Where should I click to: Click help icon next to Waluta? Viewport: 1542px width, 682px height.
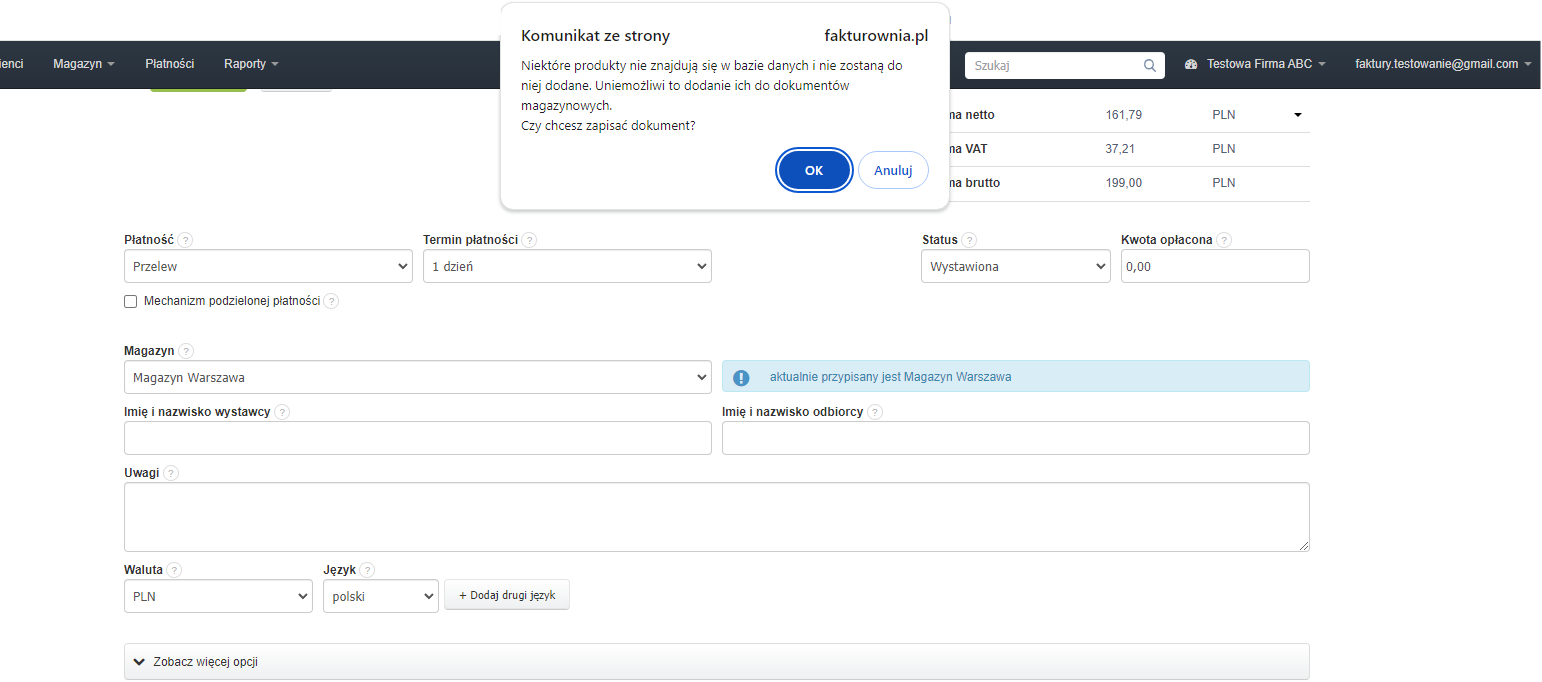click(175, 571)
